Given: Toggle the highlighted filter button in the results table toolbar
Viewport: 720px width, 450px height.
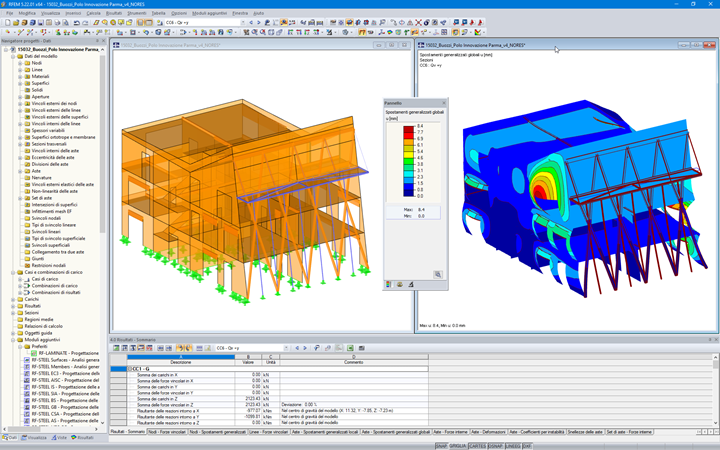Looking at the screenshot, I should [181, 348].
